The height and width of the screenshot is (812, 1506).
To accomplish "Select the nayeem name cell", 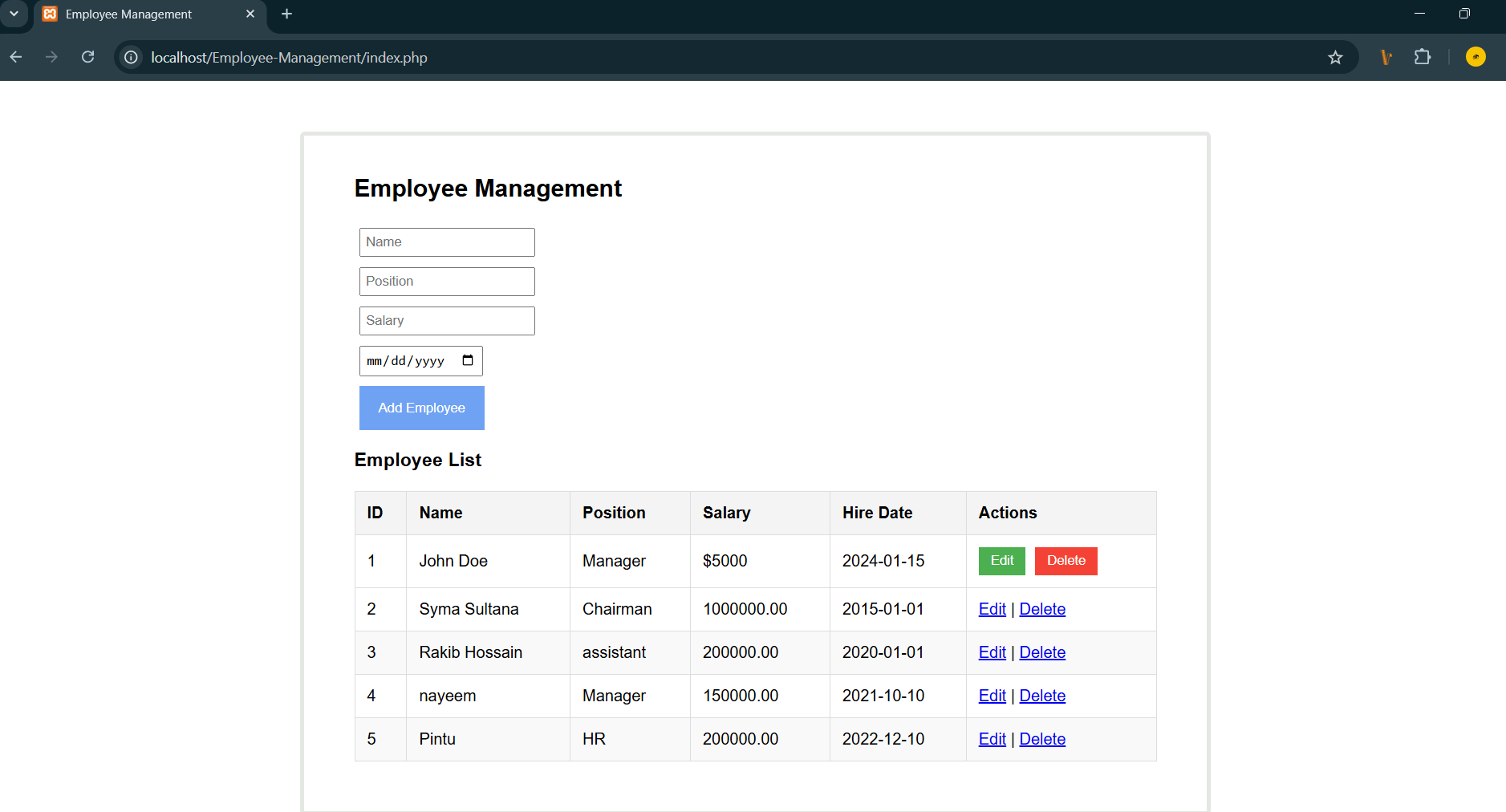I will pos(488,696).
